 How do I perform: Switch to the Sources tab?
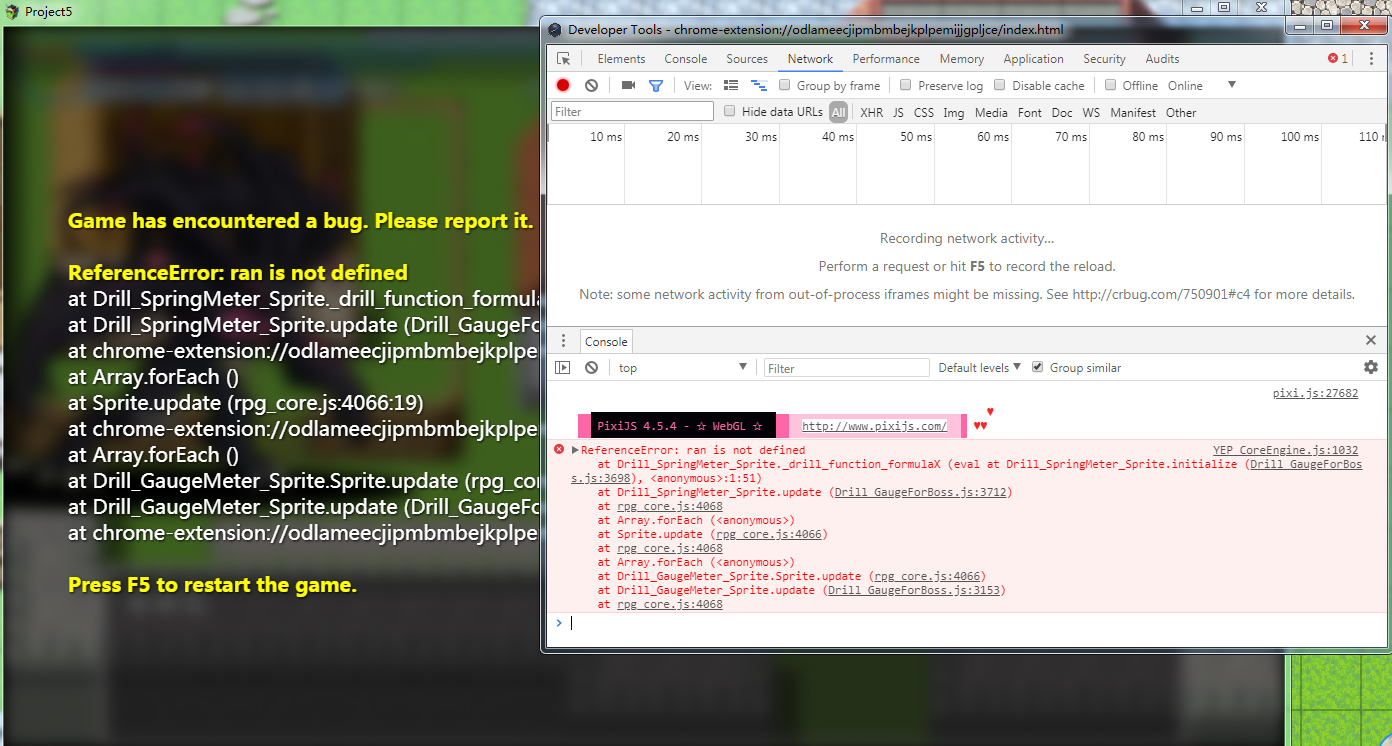(x=747, y=59)
